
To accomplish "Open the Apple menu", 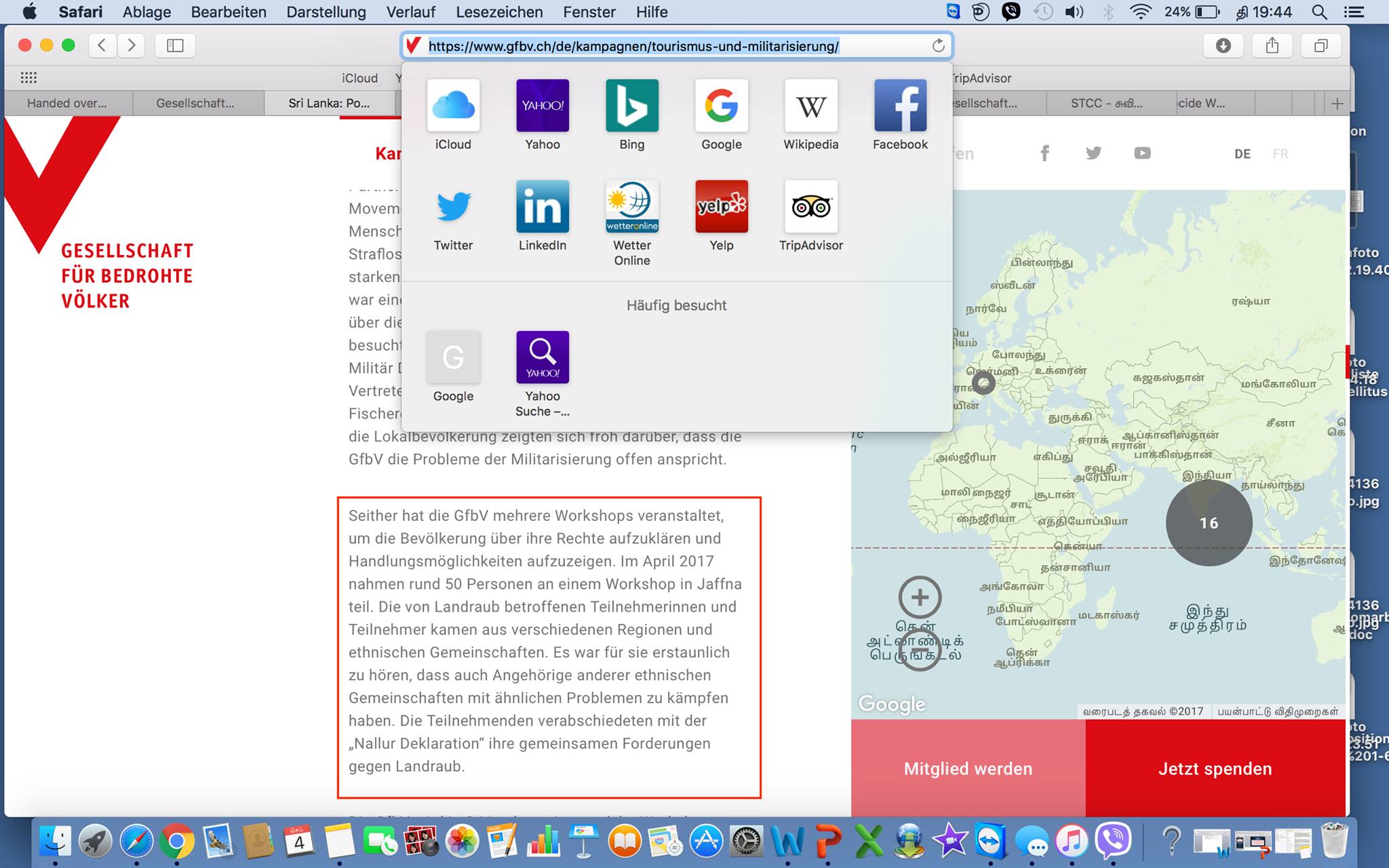I will point(29,12).
